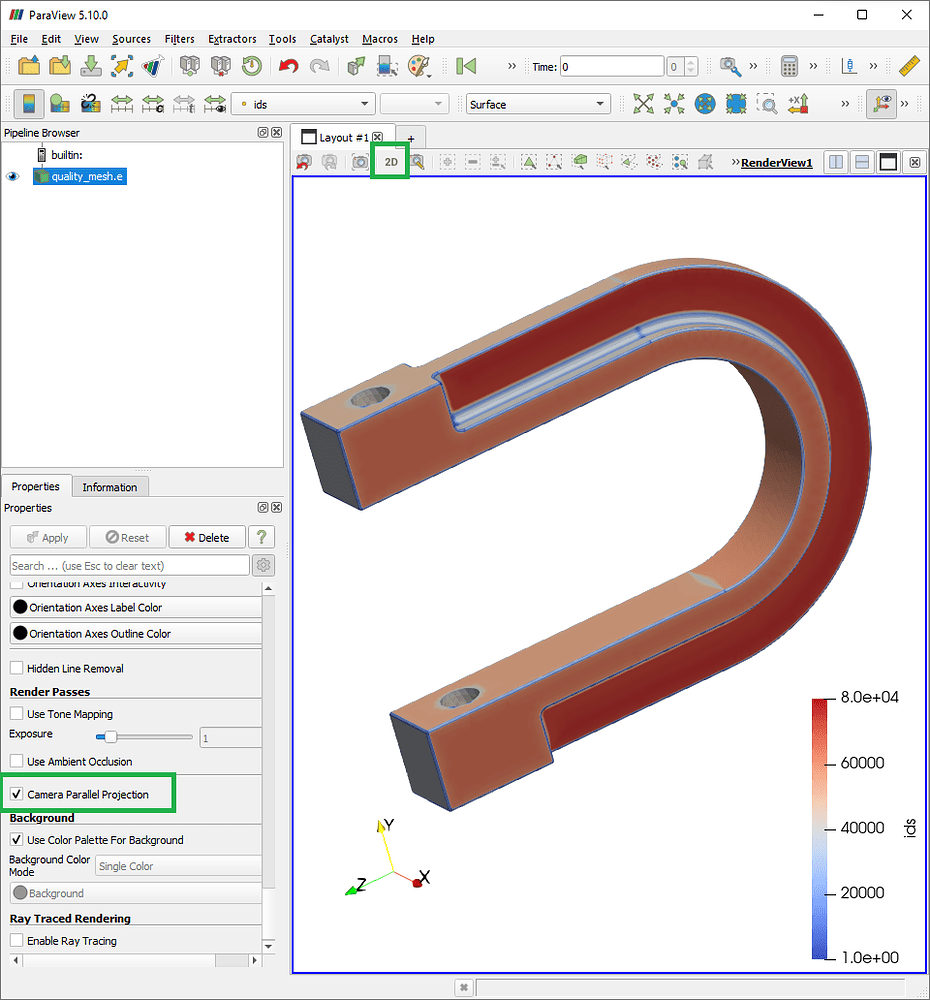Expand hidden toolbar items after first-frame button
Image resolution: width=930 pixels, height=1000 pixels.
click(512, 66)
